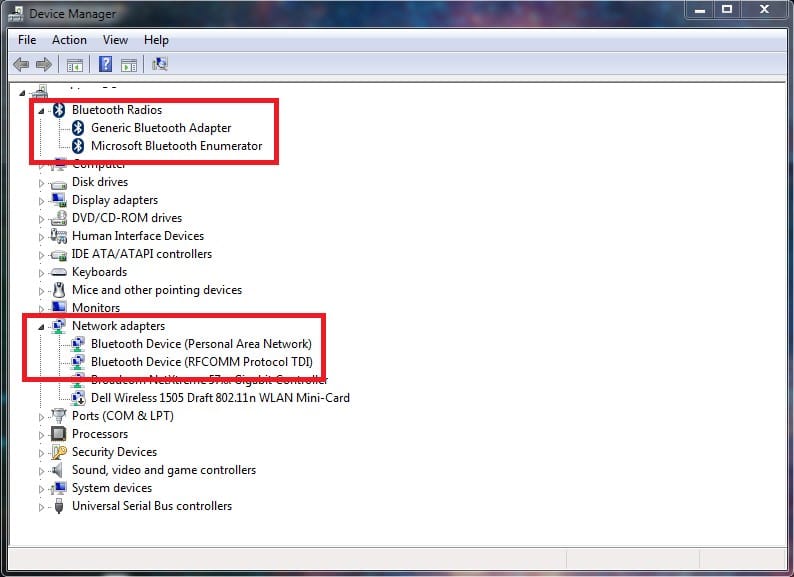Click the Bluetooth RFCOMM Protocol TDI icon
Image resolution: width=794 pixels, height=577 pixels.
[78, 362]
